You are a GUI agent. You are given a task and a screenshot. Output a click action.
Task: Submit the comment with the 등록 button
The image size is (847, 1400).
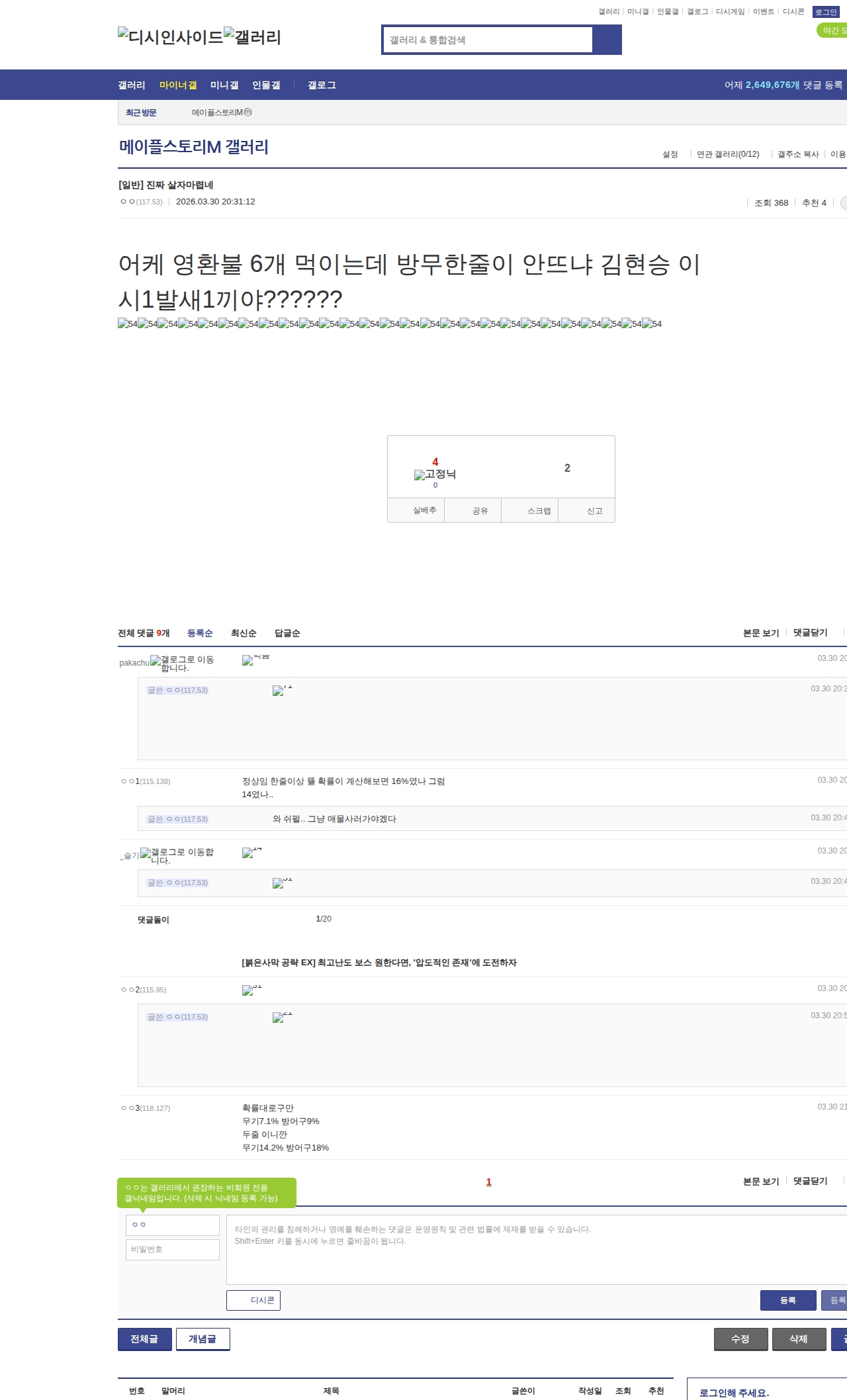click(x=788, y=1300)
